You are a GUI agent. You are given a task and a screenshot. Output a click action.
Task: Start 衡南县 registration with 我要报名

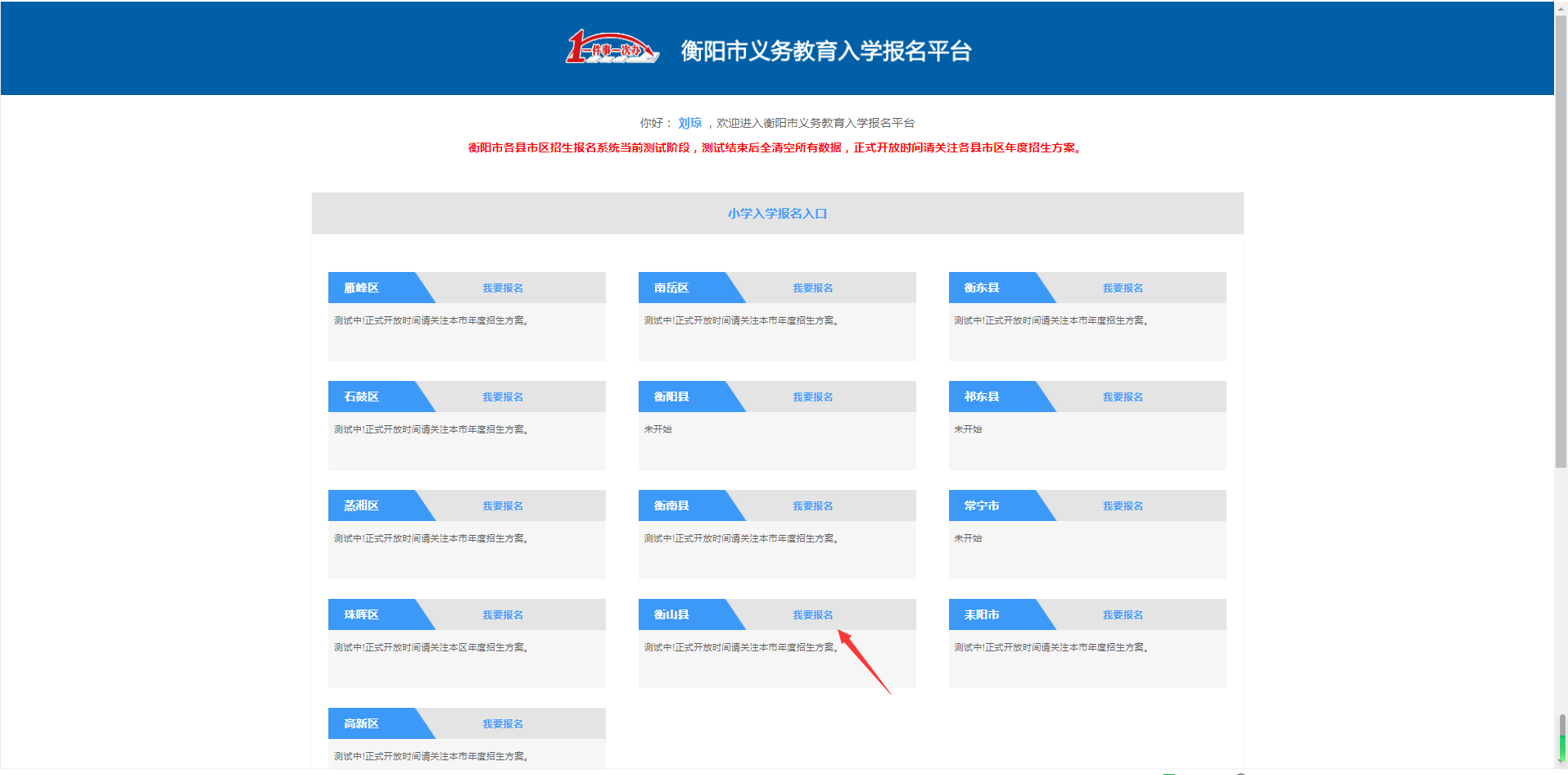click(x=812, y=506)
